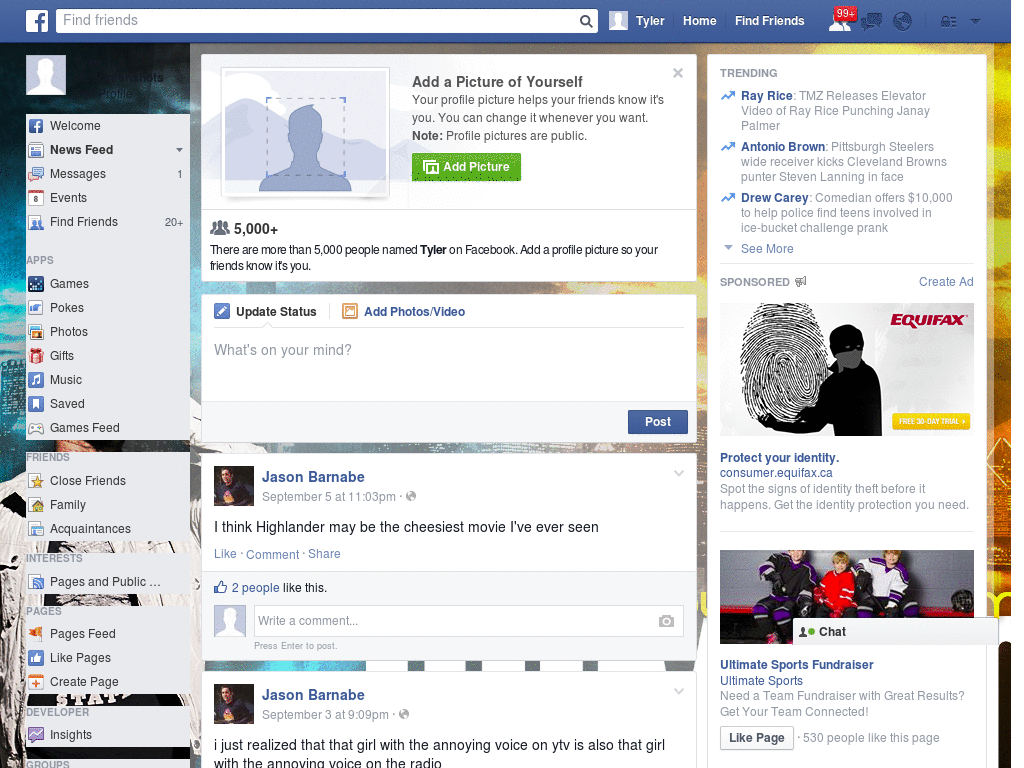Click Share on Highlander post
Viewport: 1024px width, 768px height.
click(324, 554)
